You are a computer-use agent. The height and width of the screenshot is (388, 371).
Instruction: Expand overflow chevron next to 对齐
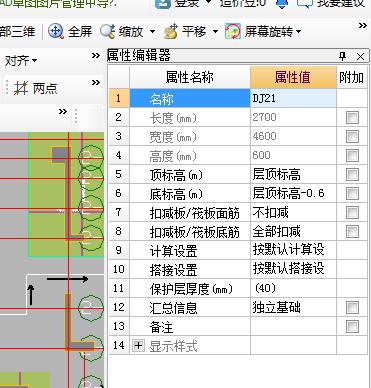[x=96, y=55]
